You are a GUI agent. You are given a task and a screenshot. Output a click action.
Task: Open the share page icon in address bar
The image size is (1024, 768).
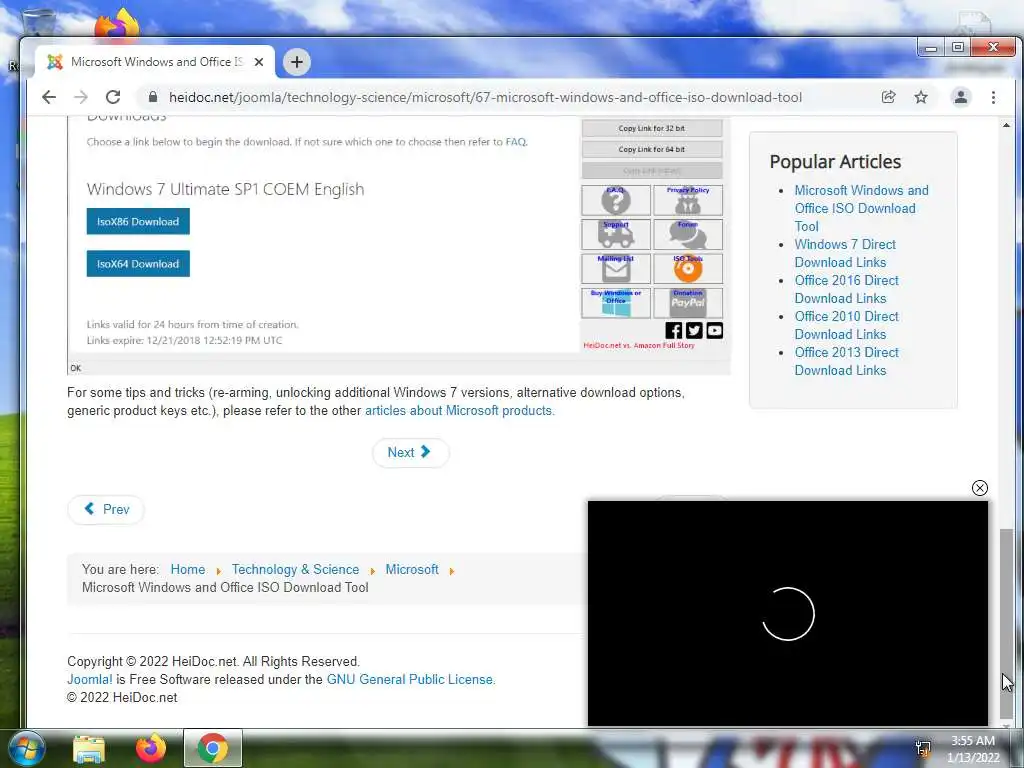point(888,97)
